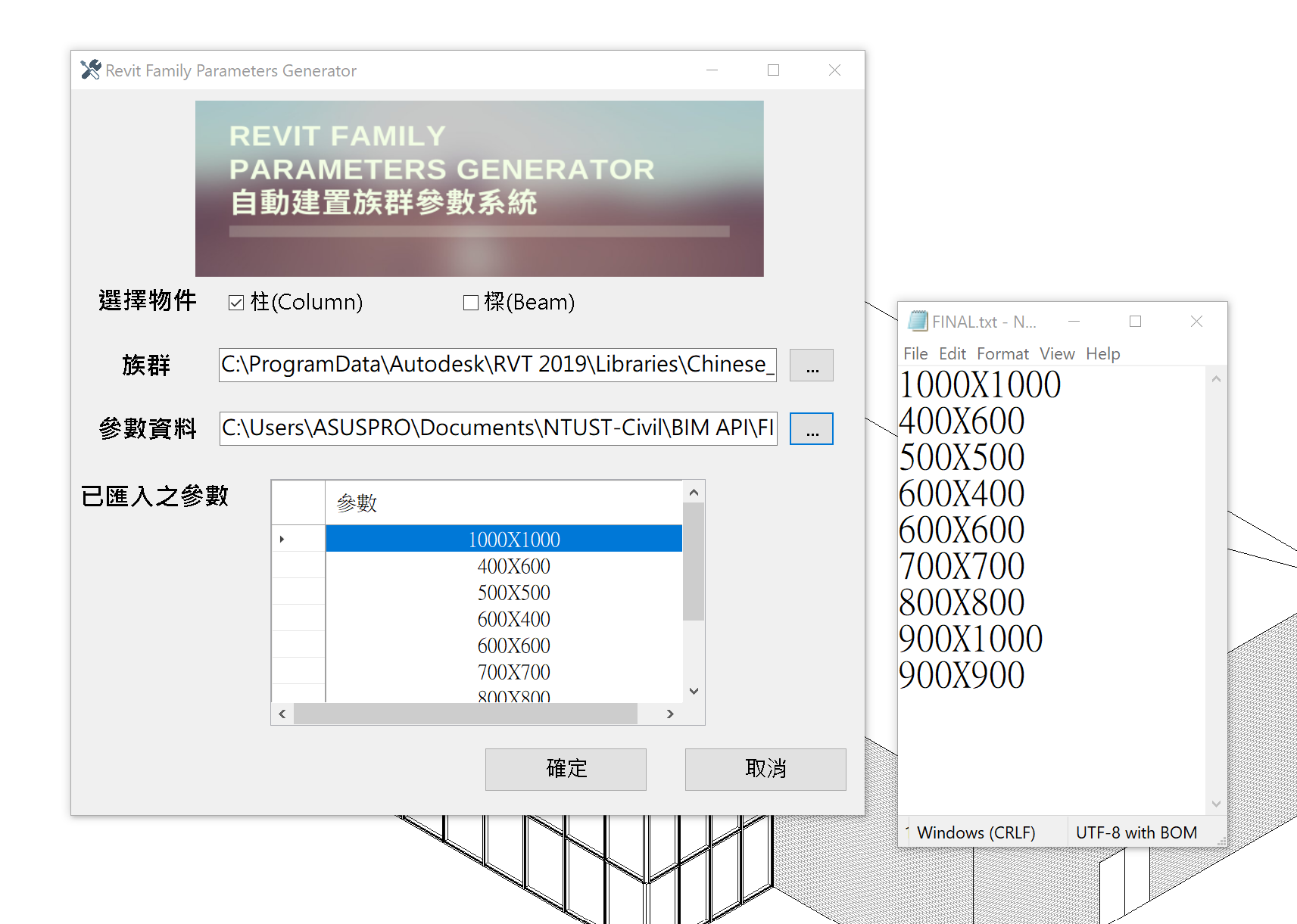Select the 400X600 row in the grid
The height and width of the screenshot is (924, 1297).
504,565
